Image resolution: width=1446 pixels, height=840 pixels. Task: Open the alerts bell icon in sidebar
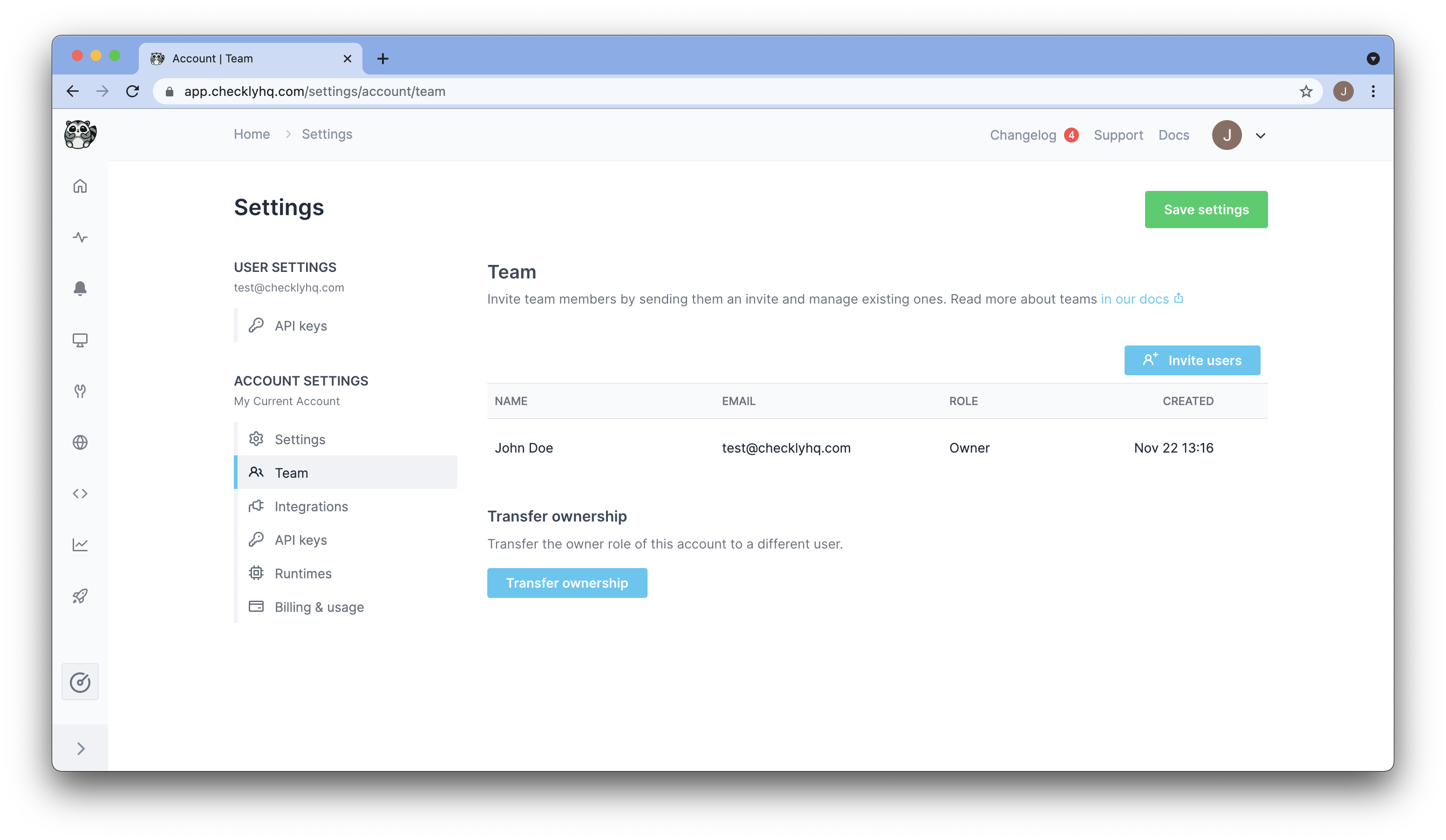80,288
